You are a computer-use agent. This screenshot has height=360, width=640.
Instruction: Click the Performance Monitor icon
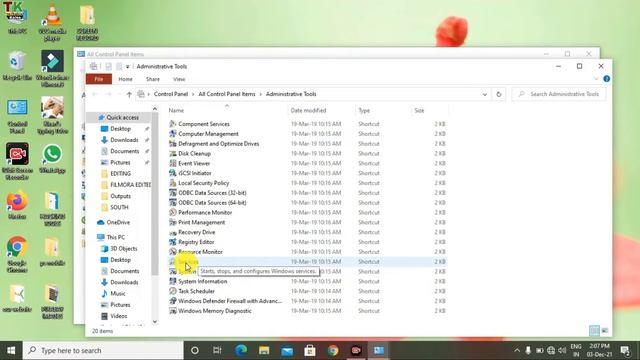pos(173,212)
